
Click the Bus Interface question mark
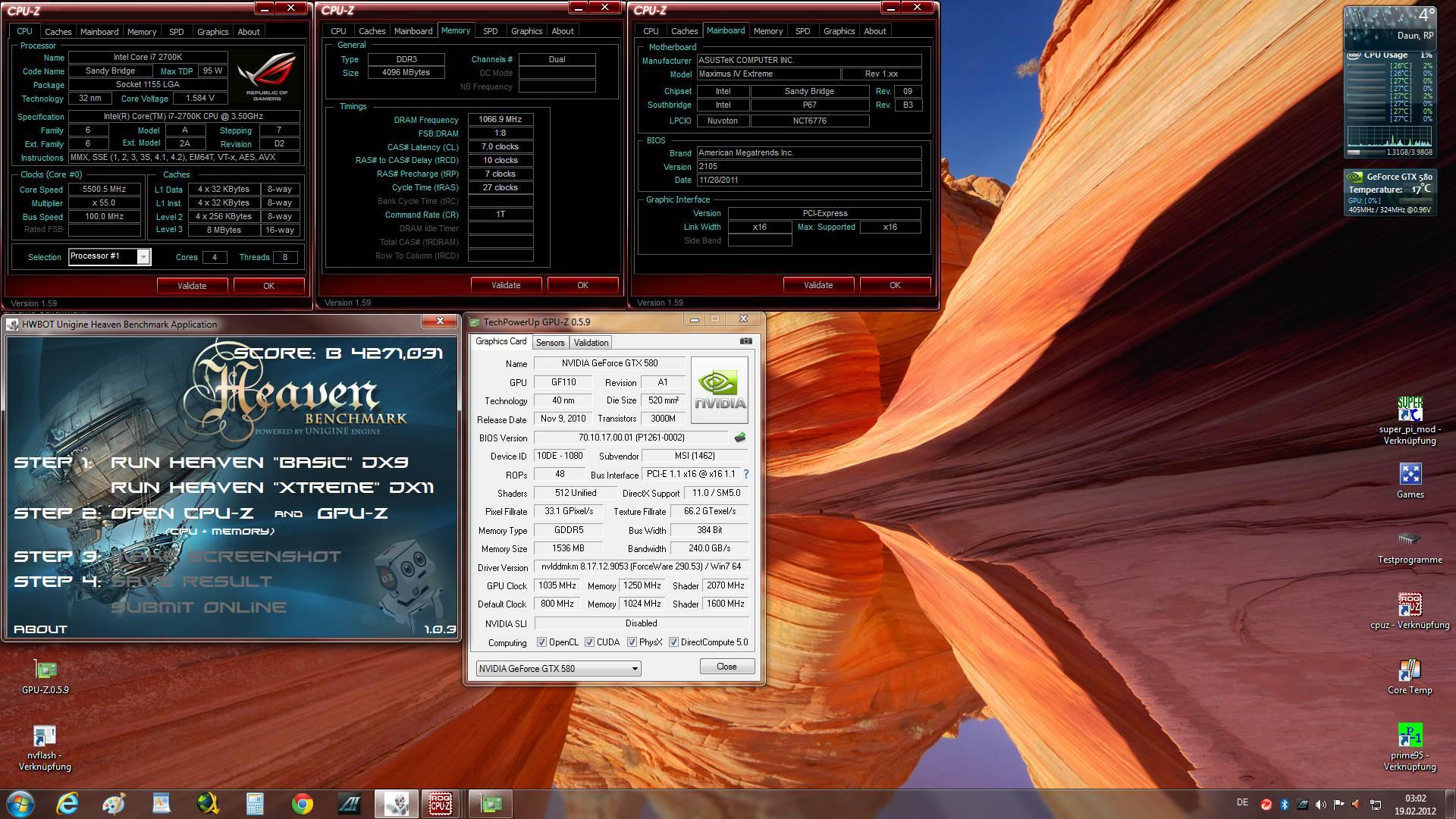click(x=745, y=474)
